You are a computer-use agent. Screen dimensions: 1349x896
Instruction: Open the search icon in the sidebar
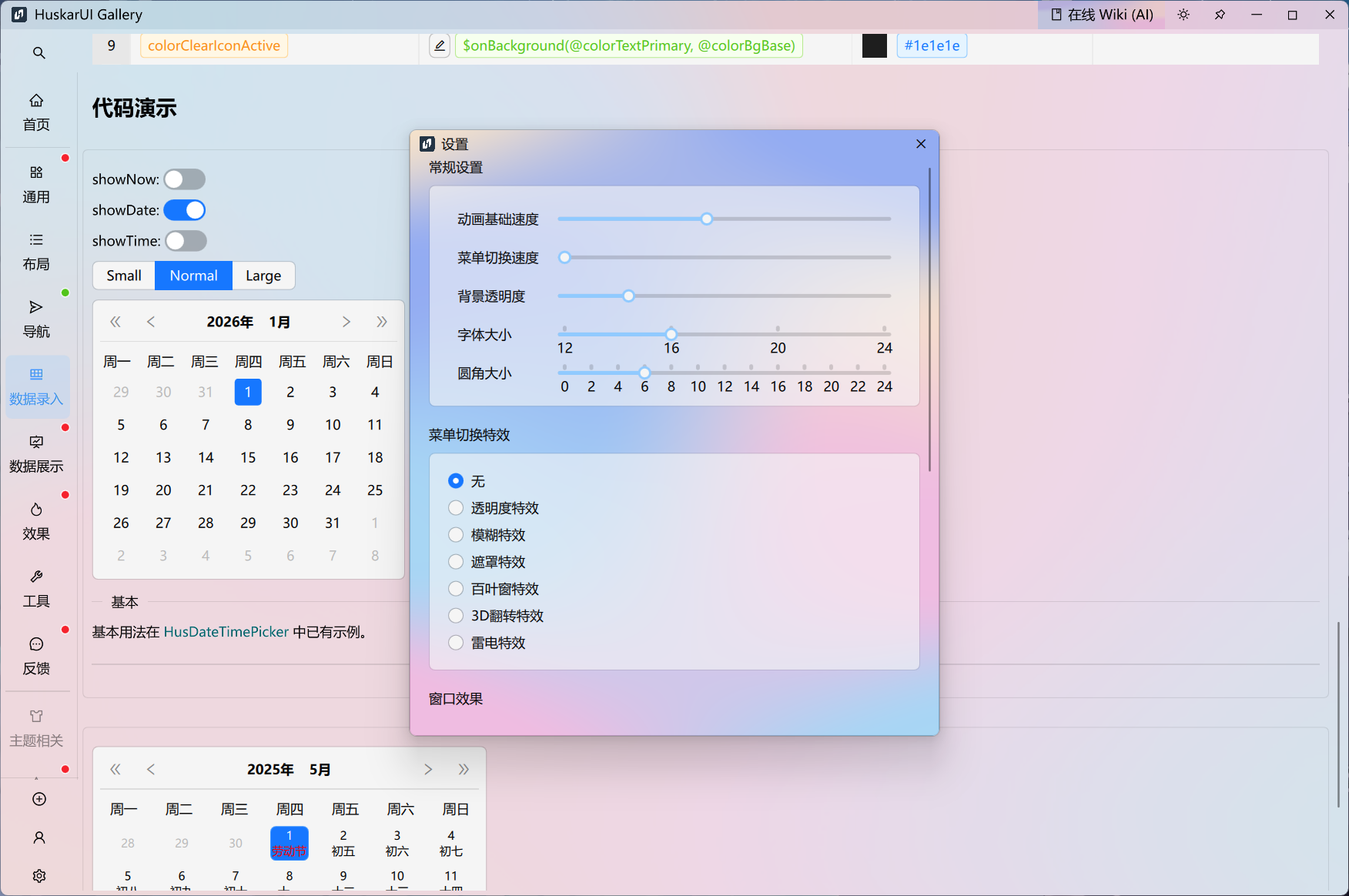[x=38, y=52]
